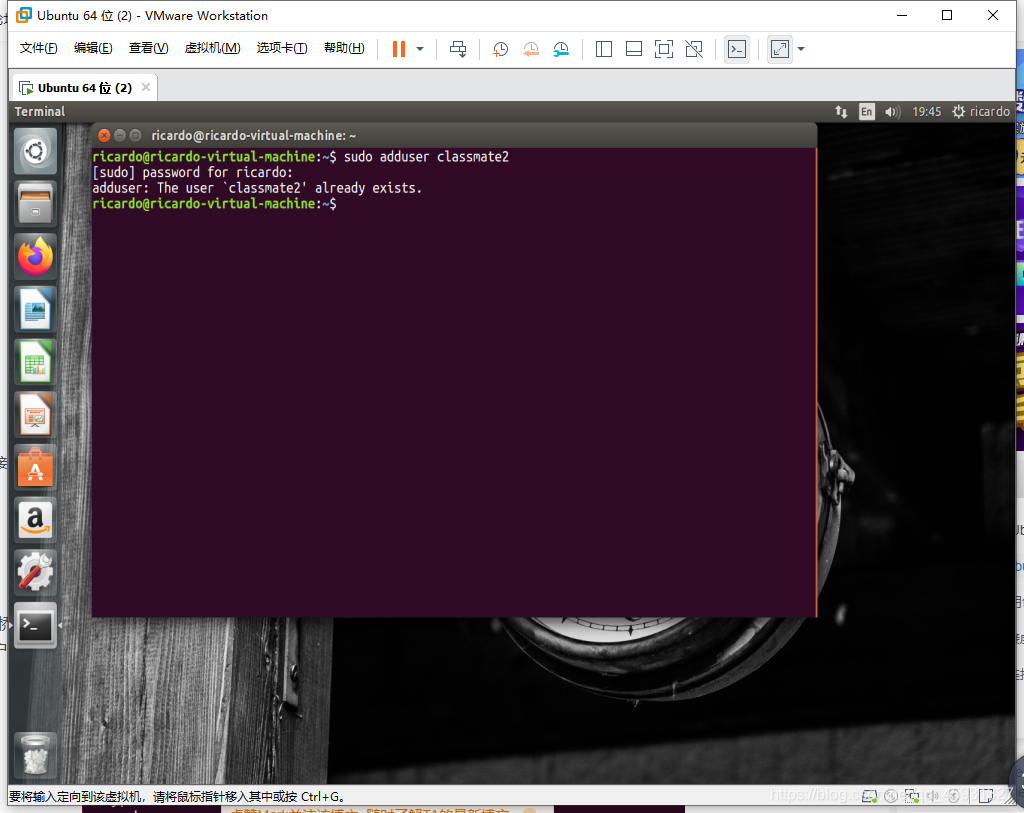Open LibreOffice Writer from dock

[x=35, y=309]
